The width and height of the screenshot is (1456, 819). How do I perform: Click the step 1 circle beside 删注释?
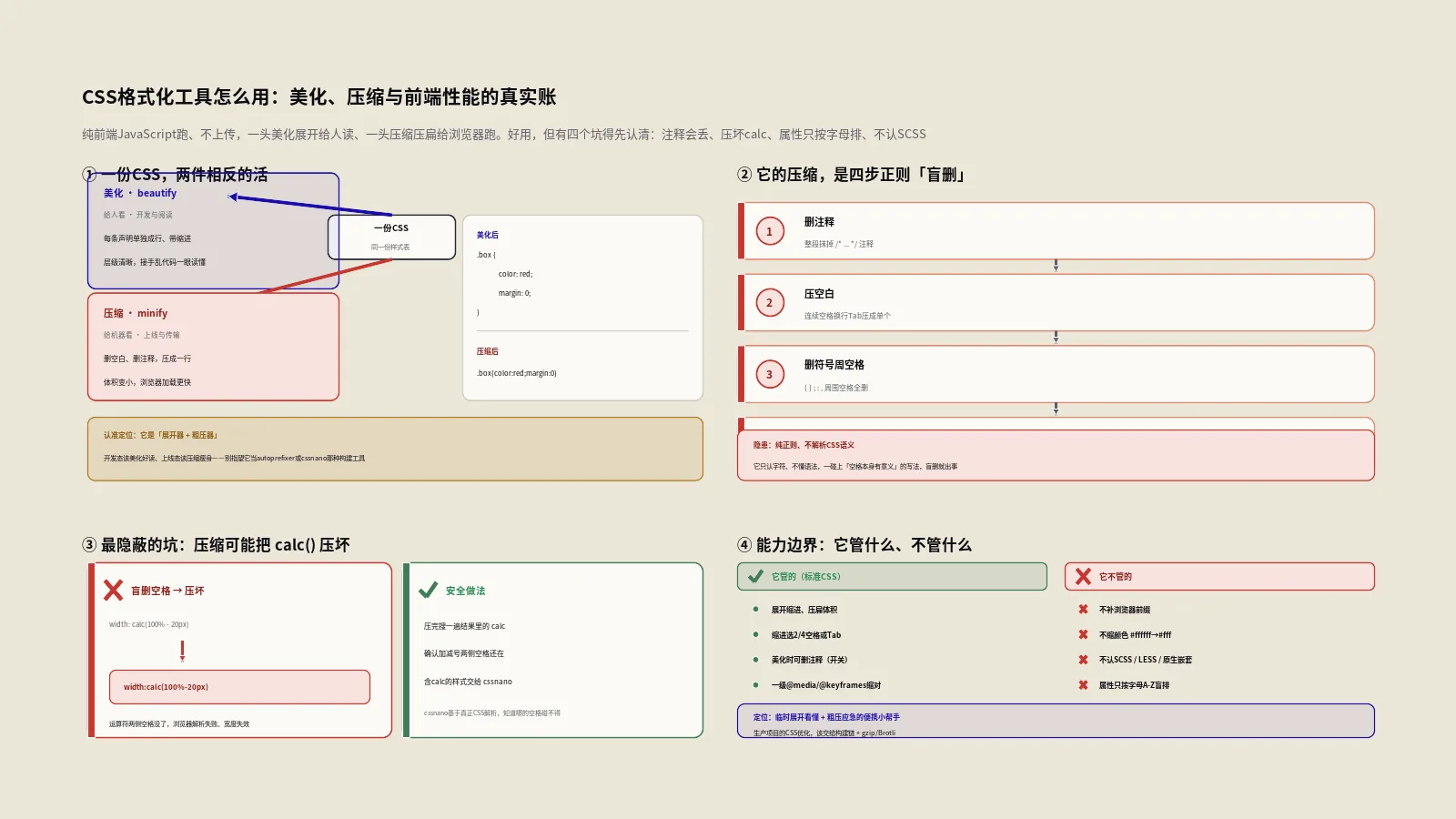(770, 231)
